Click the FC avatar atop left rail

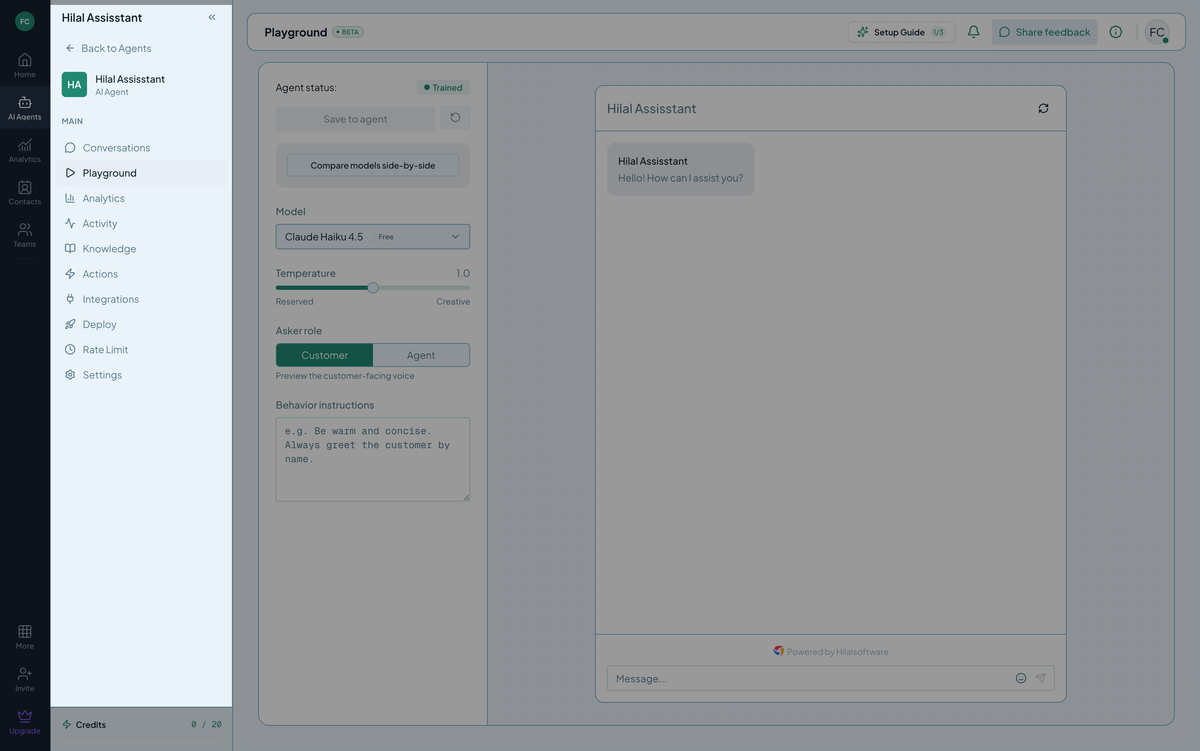tap(25, 21)
